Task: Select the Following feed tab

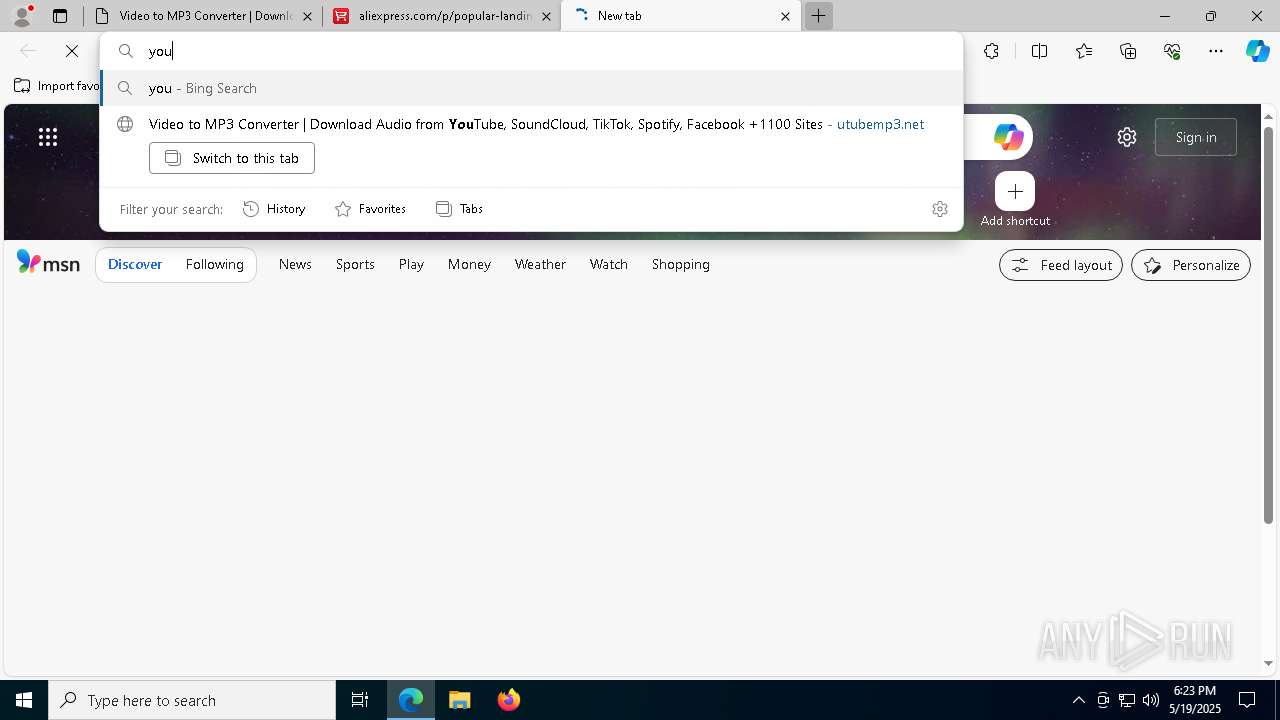Action: tap(214, 265)
